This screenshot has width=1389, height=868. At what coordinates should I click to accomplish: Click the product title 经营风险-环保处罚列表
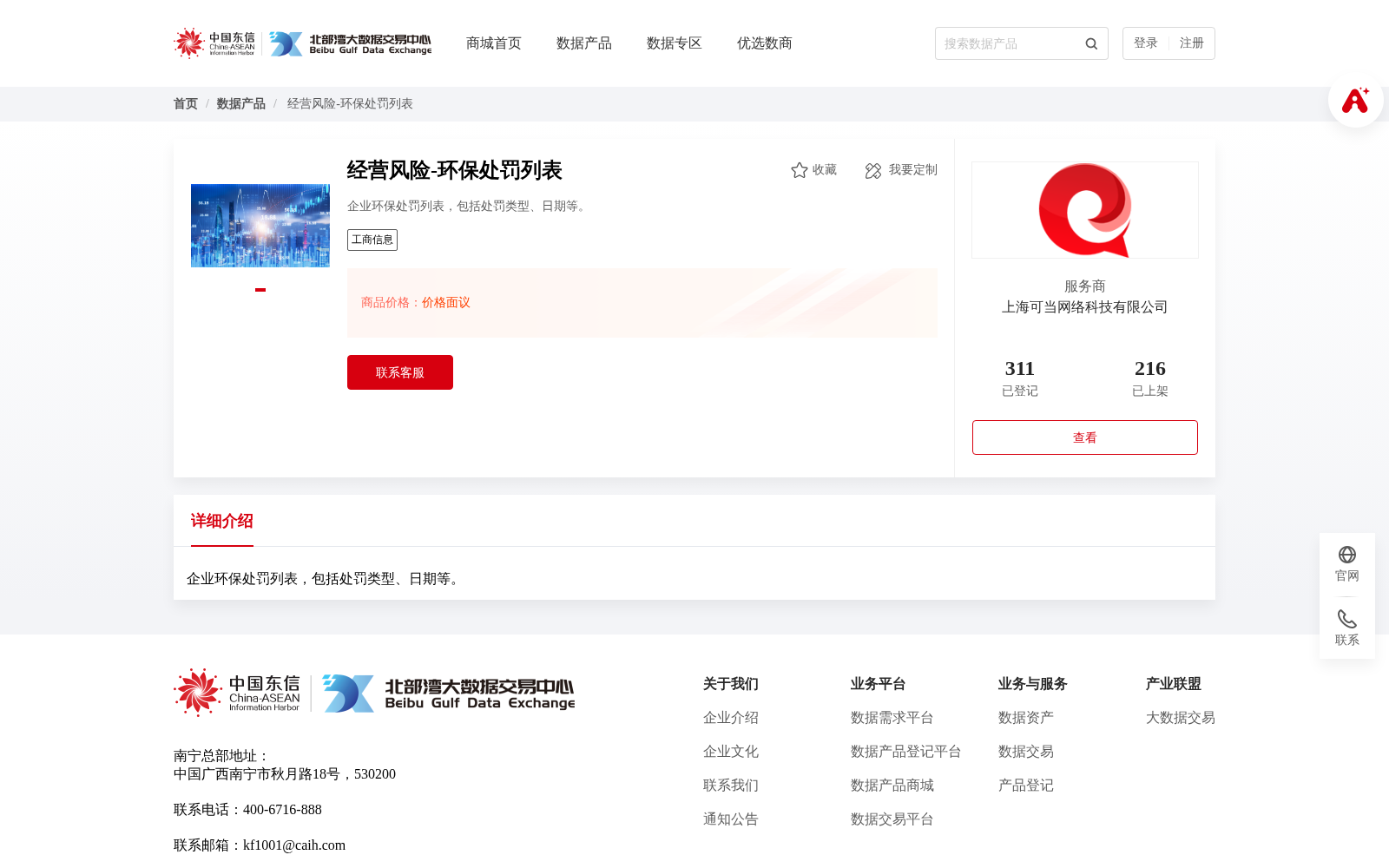[x=455, y=170]
